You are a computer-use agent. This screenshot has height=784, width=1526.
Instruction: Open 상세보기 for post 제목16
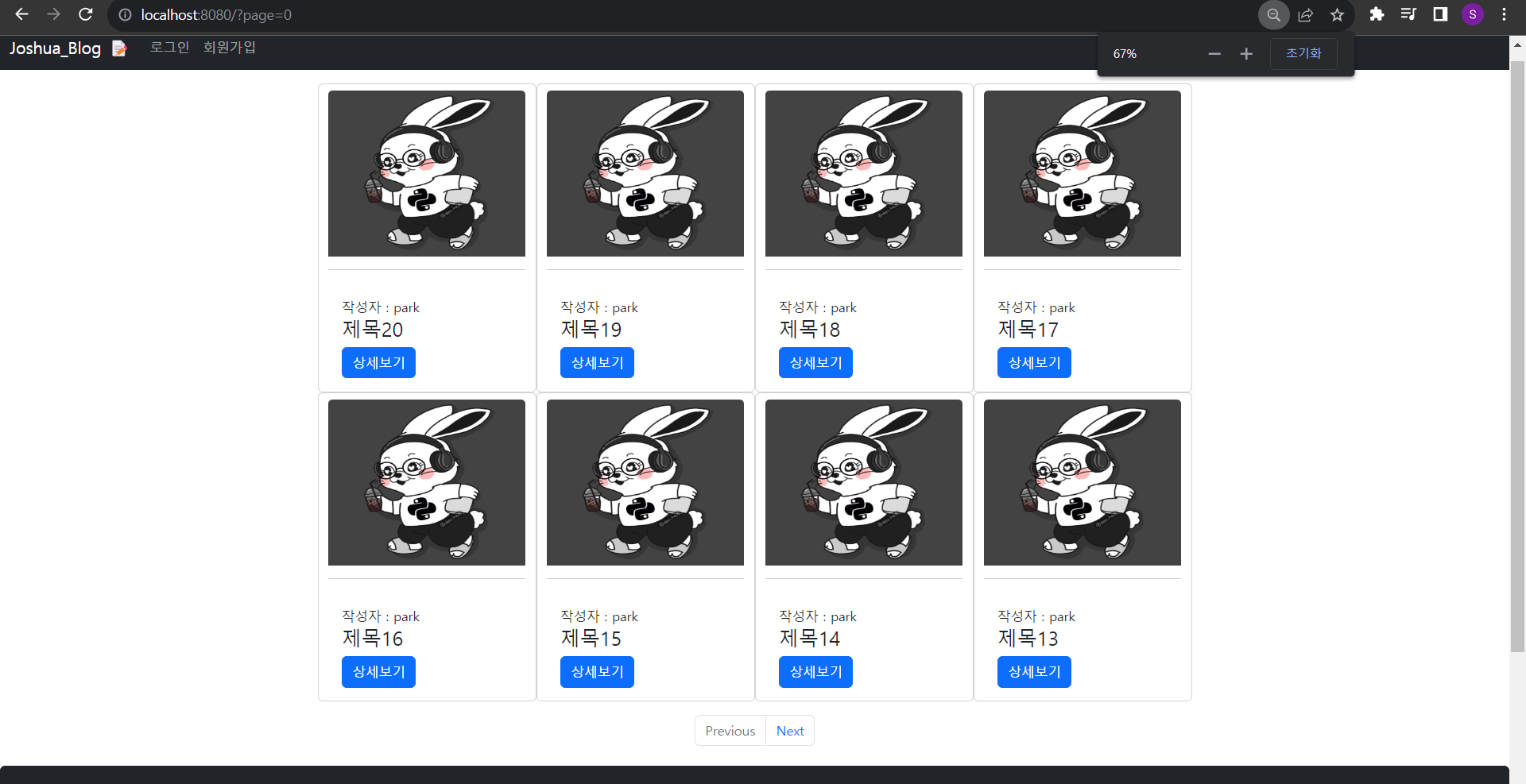click(378, 671)
